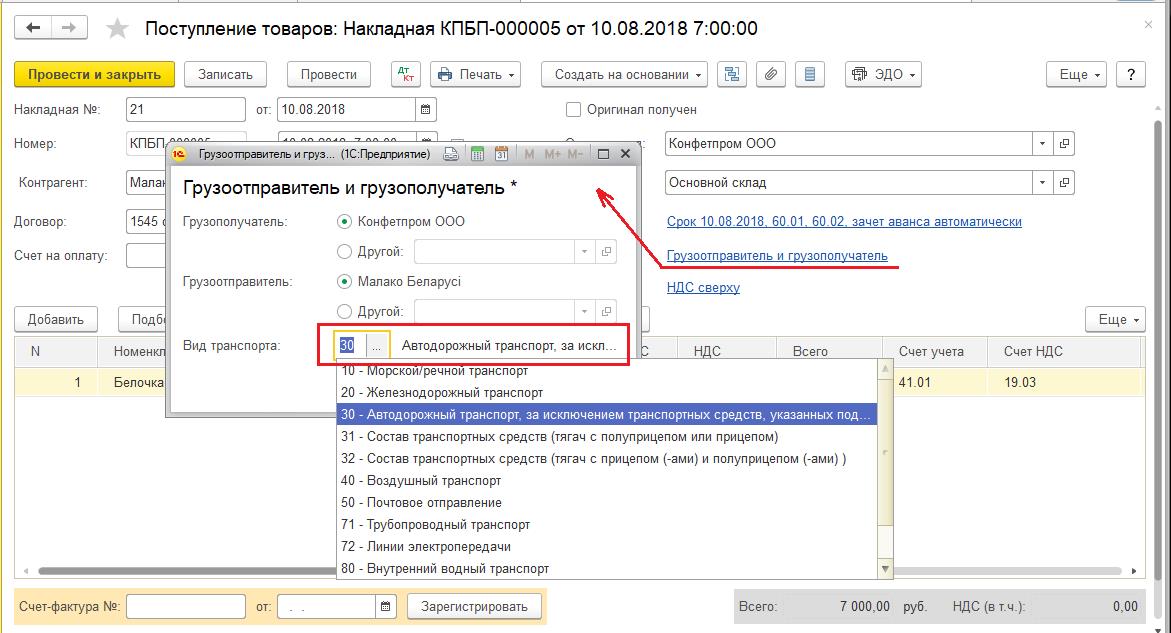The image size is (1171, 633).
Task: Click M- memory button in dialog title
Action: (x=574, y=154)
